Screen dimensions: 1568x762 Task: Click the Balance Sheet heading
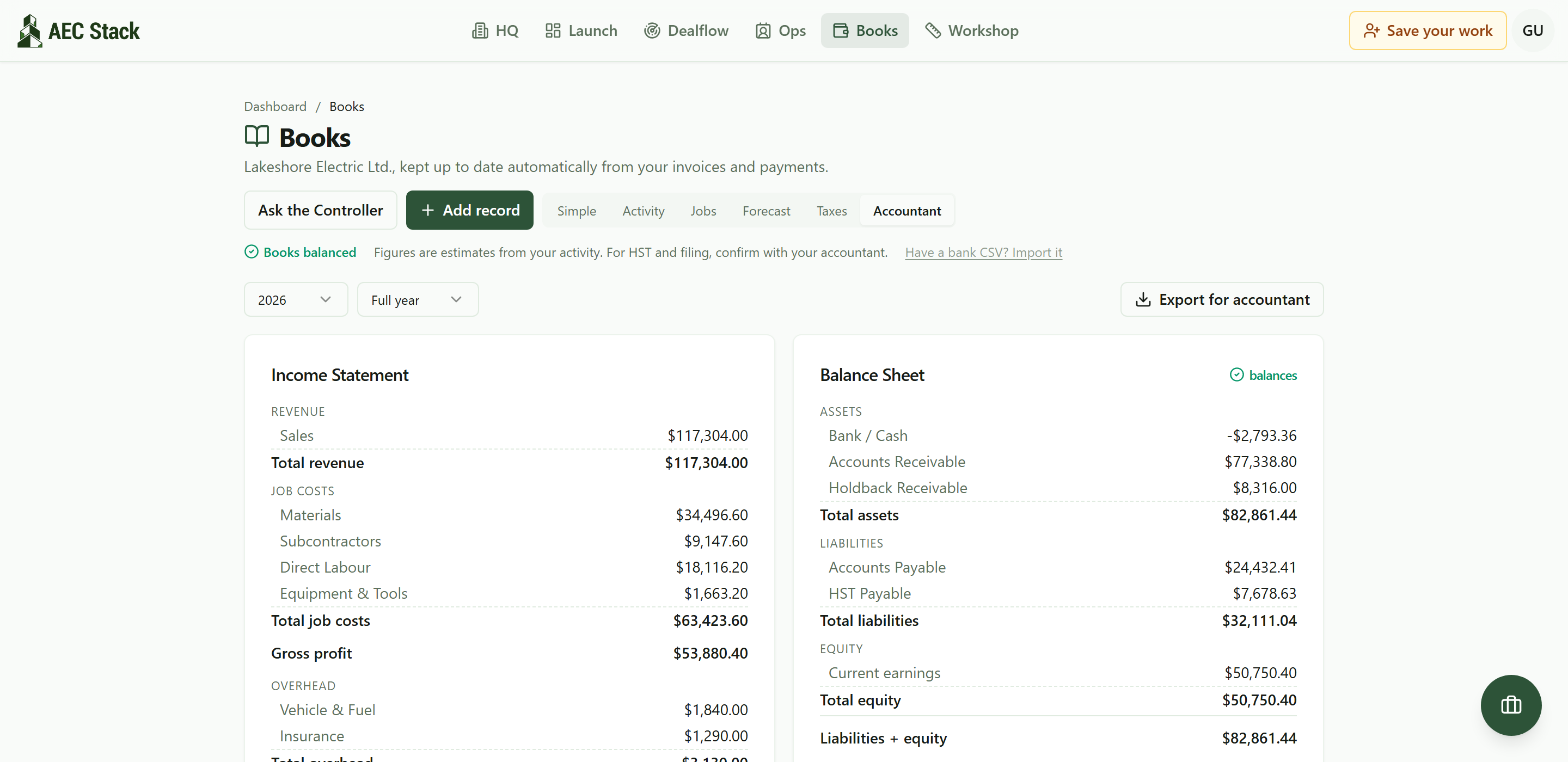872,375
